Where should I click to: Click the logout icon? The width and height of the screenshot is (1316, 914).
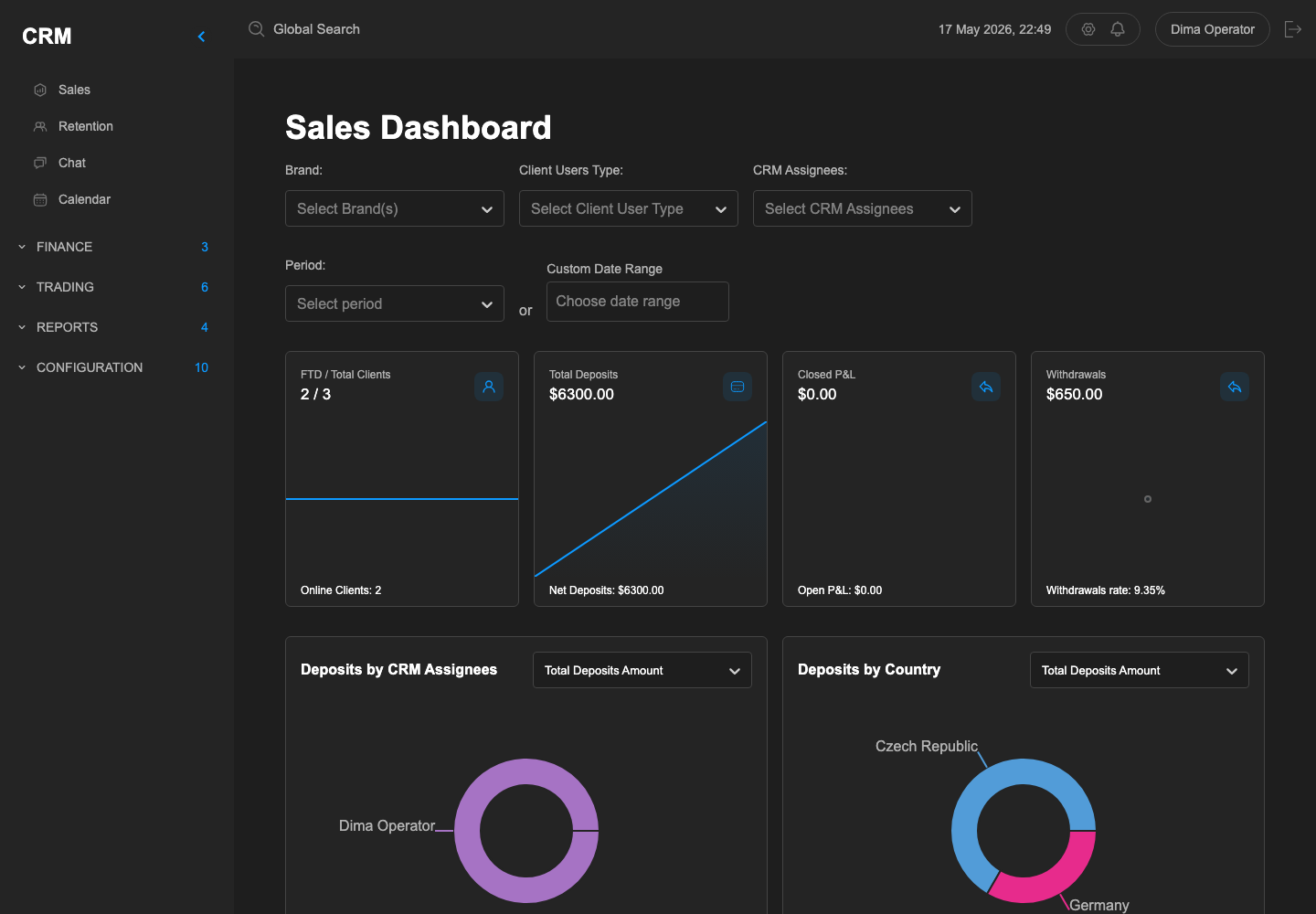pos(1293,29)
